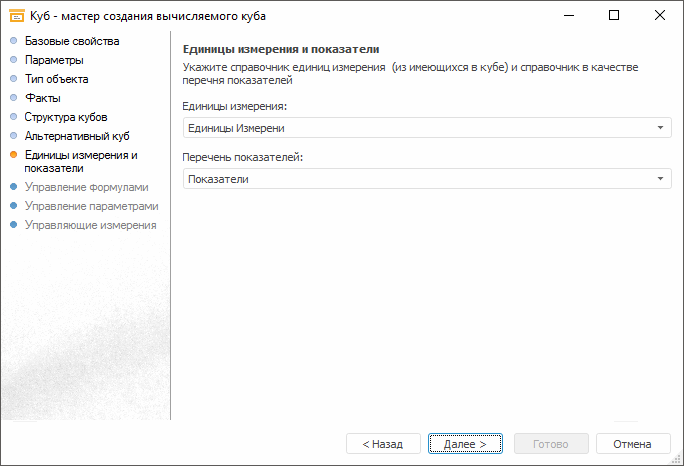
Task: Open the Факты wizard step
Action: [x=43, y=98]
